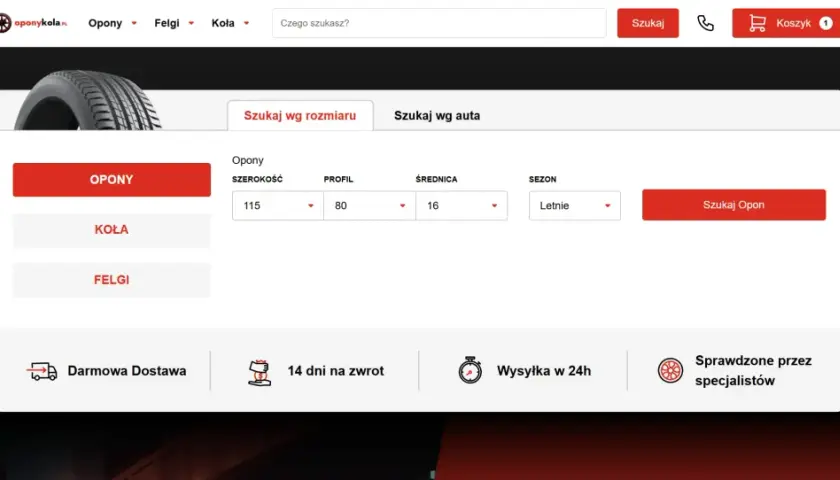Open the Średnica dropdown showing 16
This screenshot has width=840, height=480.
[462, 206]
